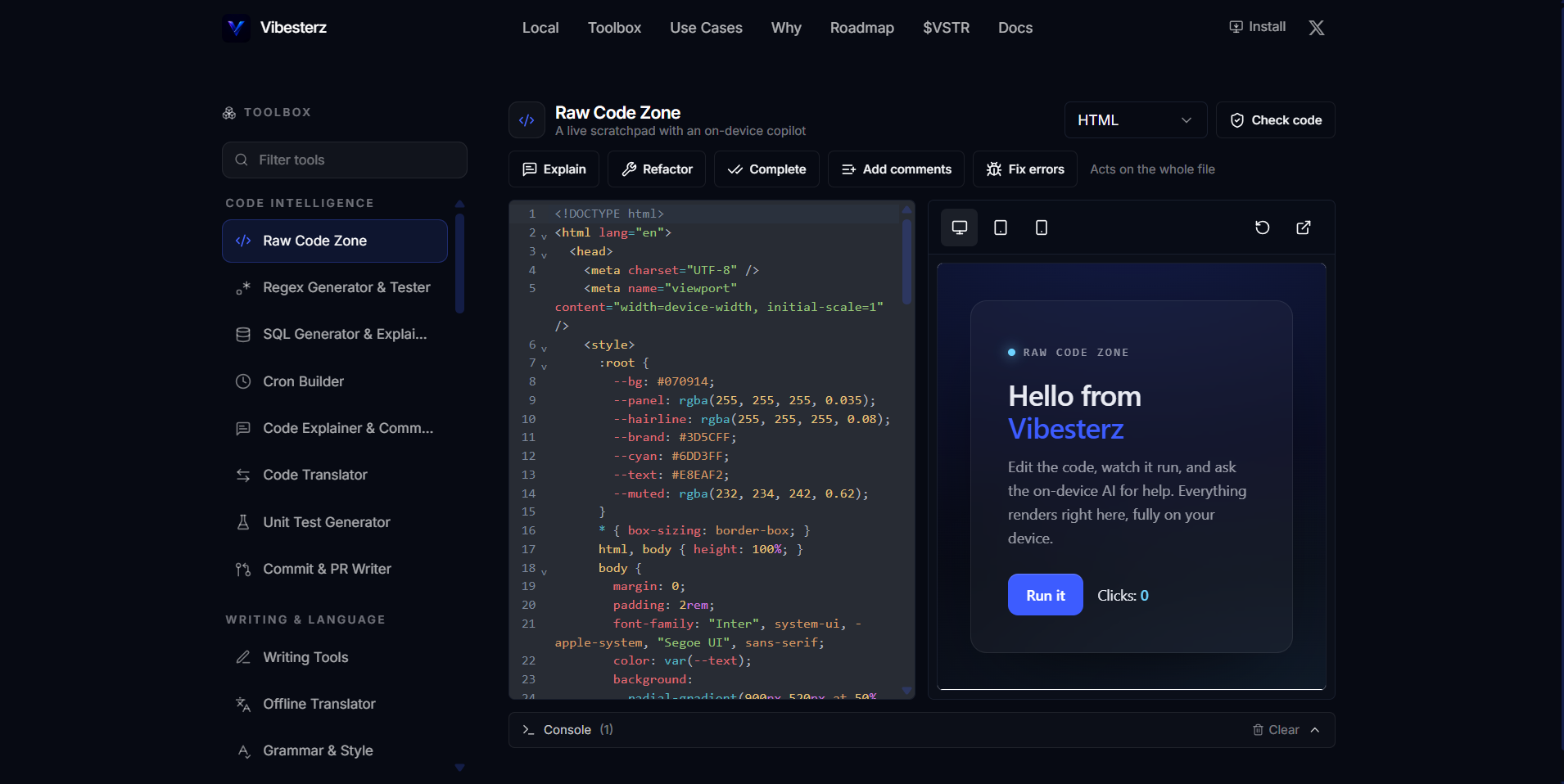This screenshot has height=784, width=1564.
Task: Click the Explain action button
Action: [554, 169]
